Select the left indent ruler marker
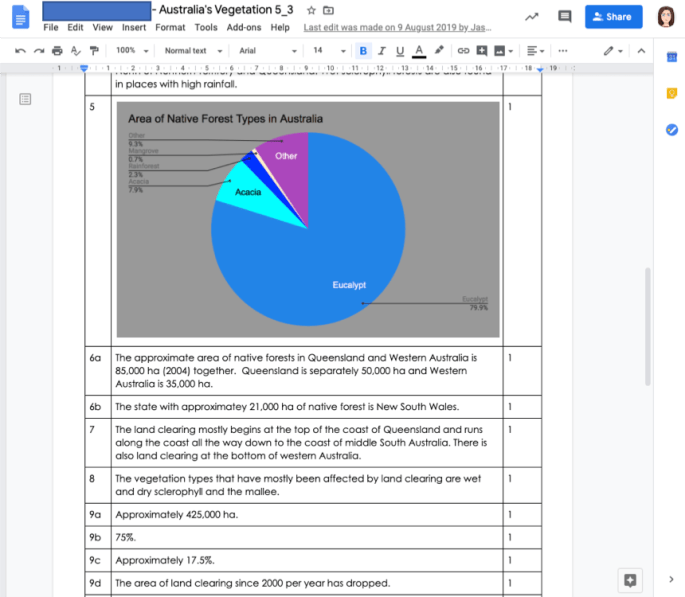This screenshot has width=685, height=597. click(84, 68)
